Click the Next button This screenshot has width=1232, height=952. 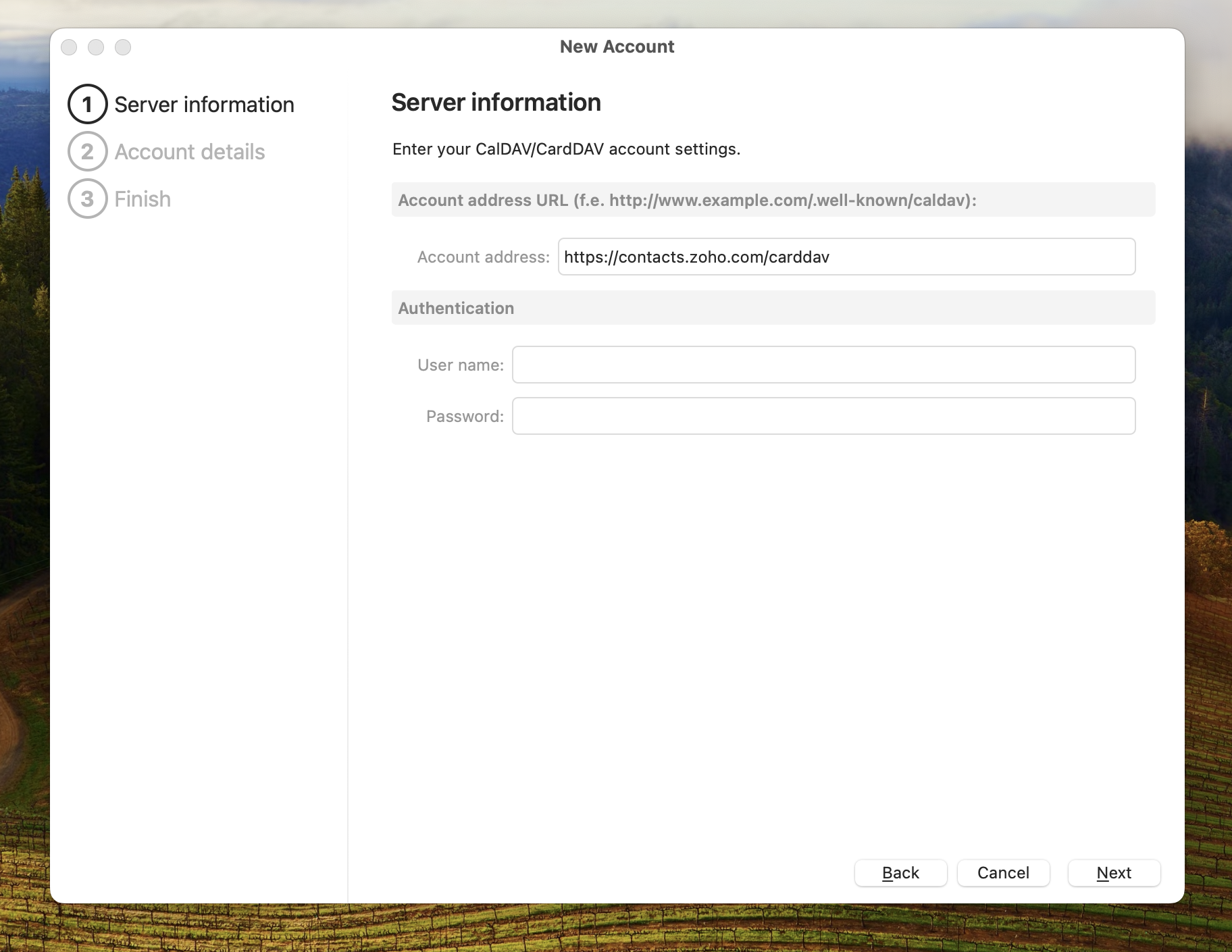pos(1114,872)
